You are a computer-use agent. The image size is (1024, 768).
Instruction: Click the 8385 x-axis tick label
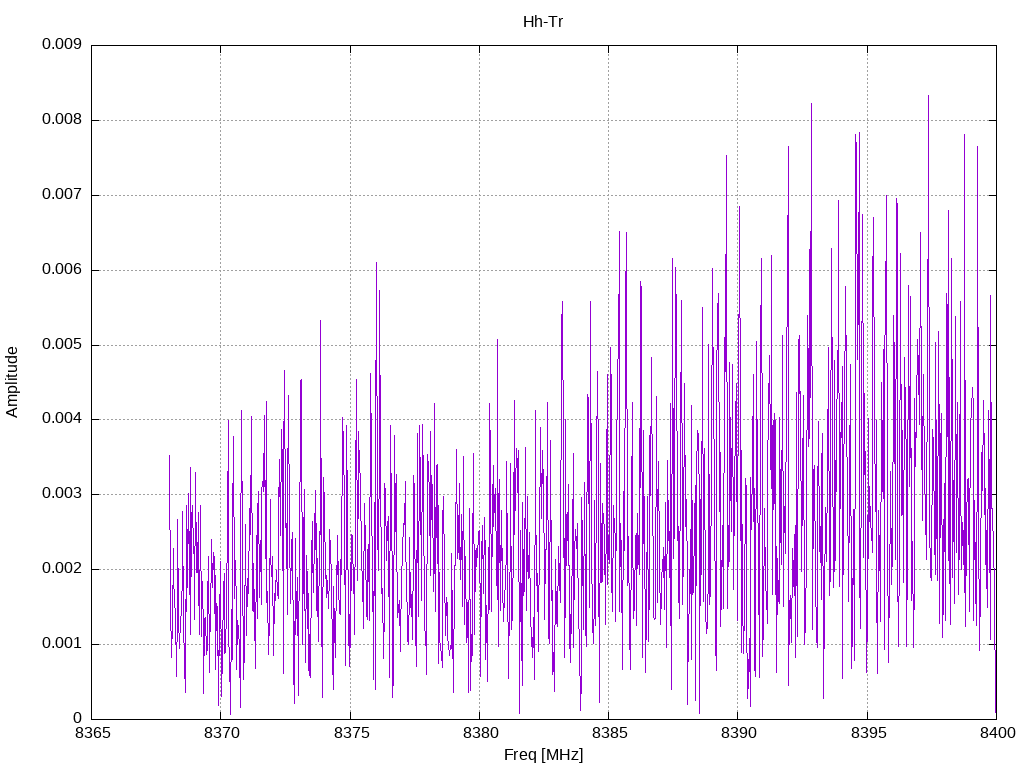coord(609,733)
